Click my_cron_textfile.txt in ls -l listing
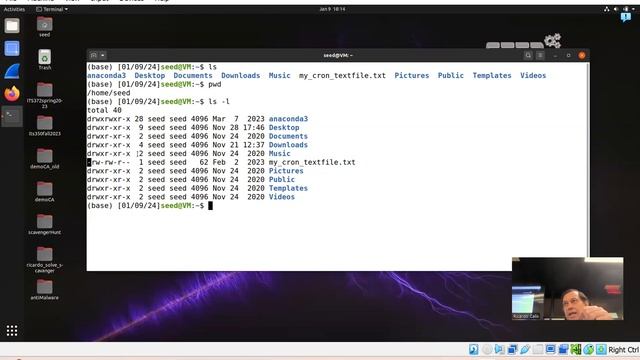Viewport: 640px width, 360px height. tap(312, 162)
